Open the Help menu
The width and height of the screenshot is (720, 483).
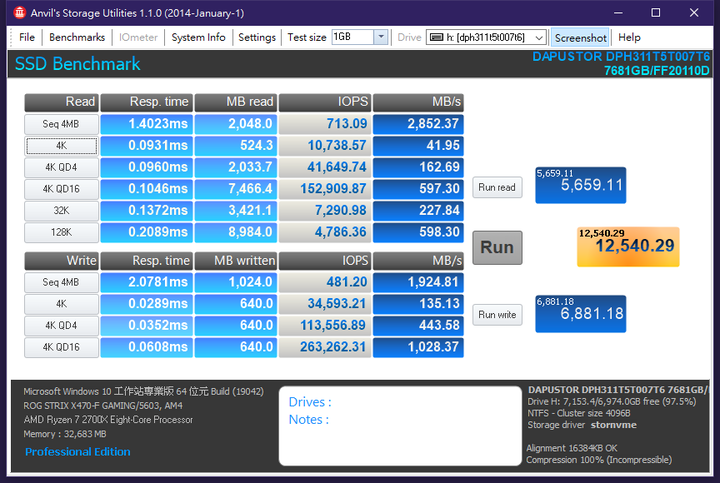[x=629, y=37]
